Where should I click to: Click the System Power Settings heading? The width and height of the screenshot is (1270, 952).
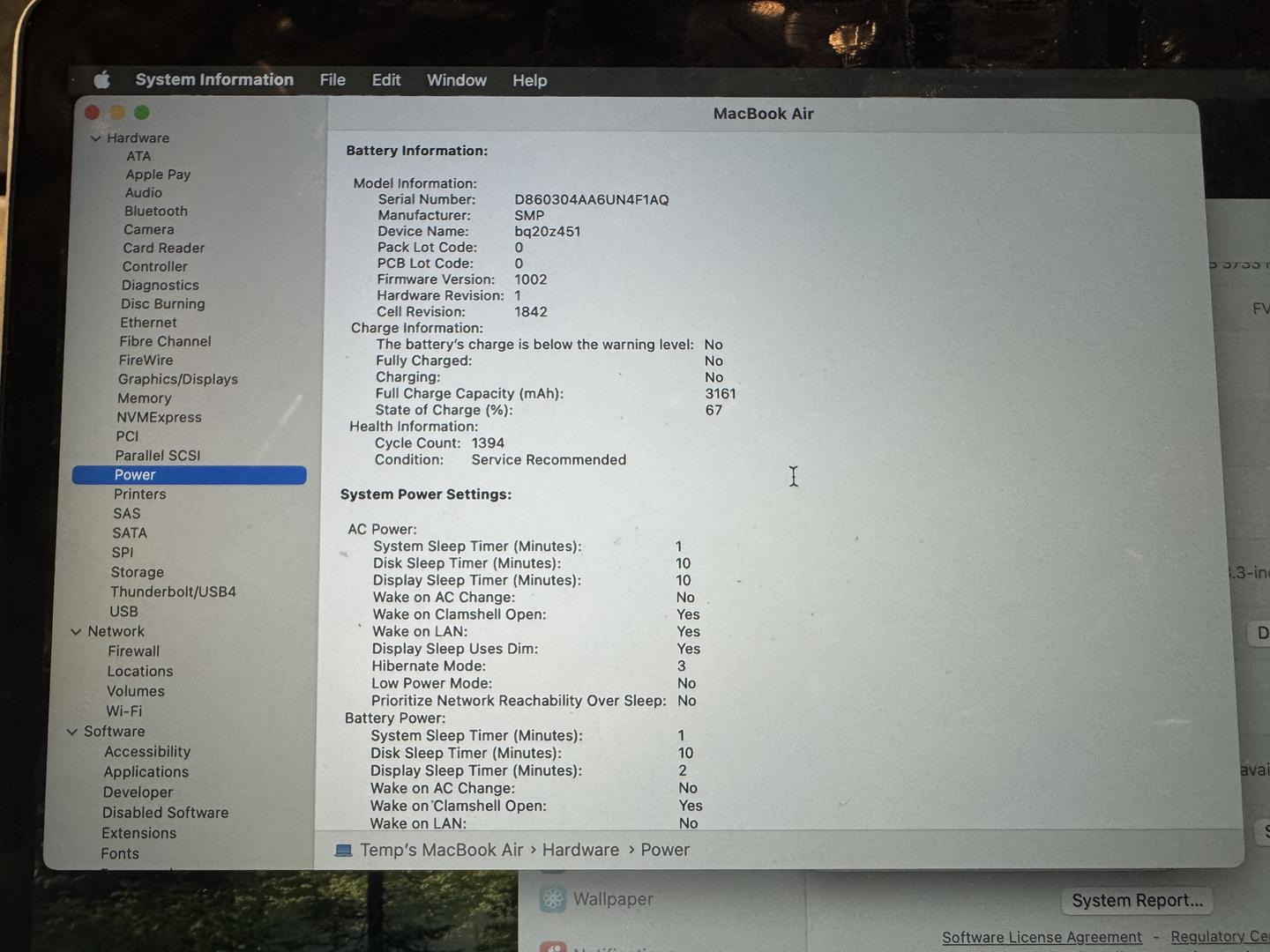(x=426, y=495)
